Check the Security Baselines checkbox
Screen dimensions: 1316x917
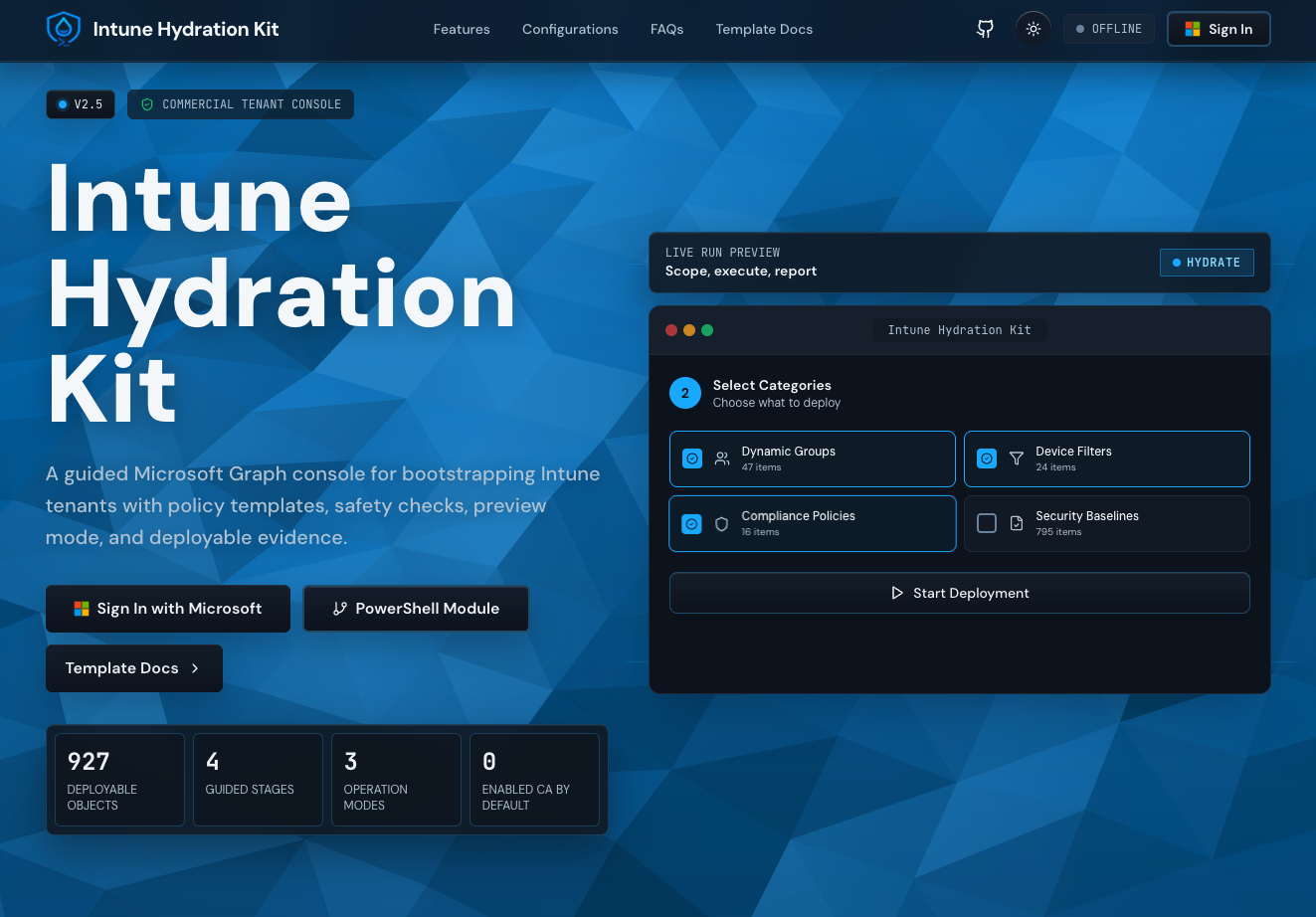click(x=987, y=523)
